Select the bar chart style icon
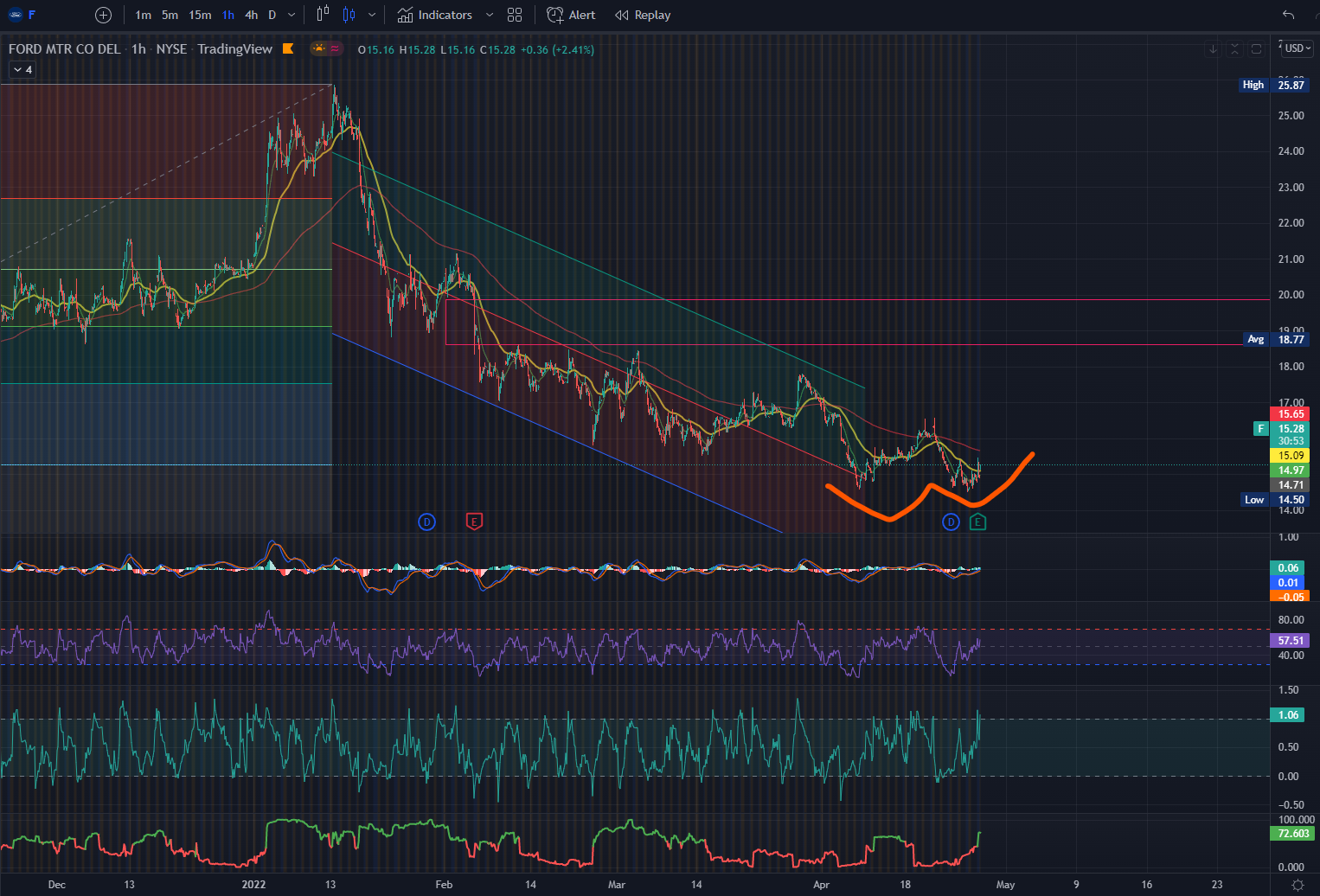Viewport: 1320px width, 896px height. (x=323, y=15)
